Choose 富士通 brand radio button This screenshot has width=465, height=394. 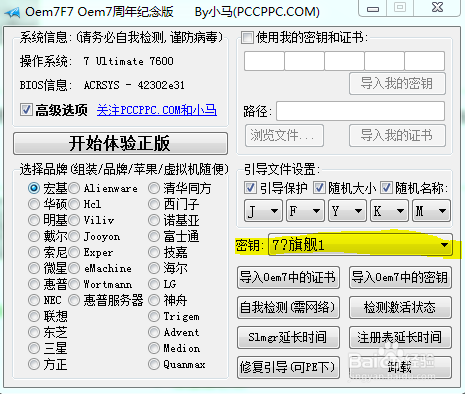click(x=154, y=236)
